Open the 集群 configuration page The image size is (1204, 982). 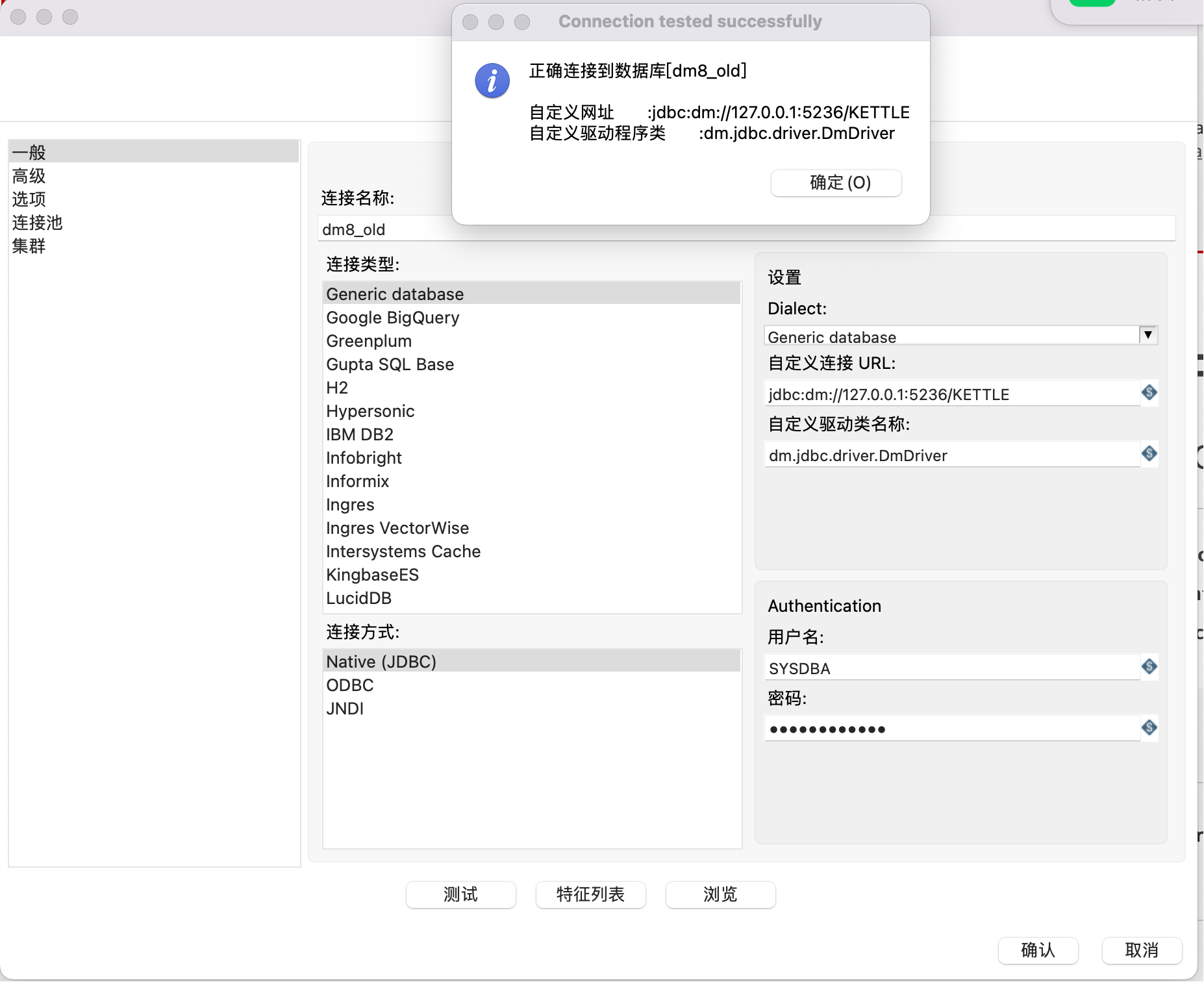28,247
